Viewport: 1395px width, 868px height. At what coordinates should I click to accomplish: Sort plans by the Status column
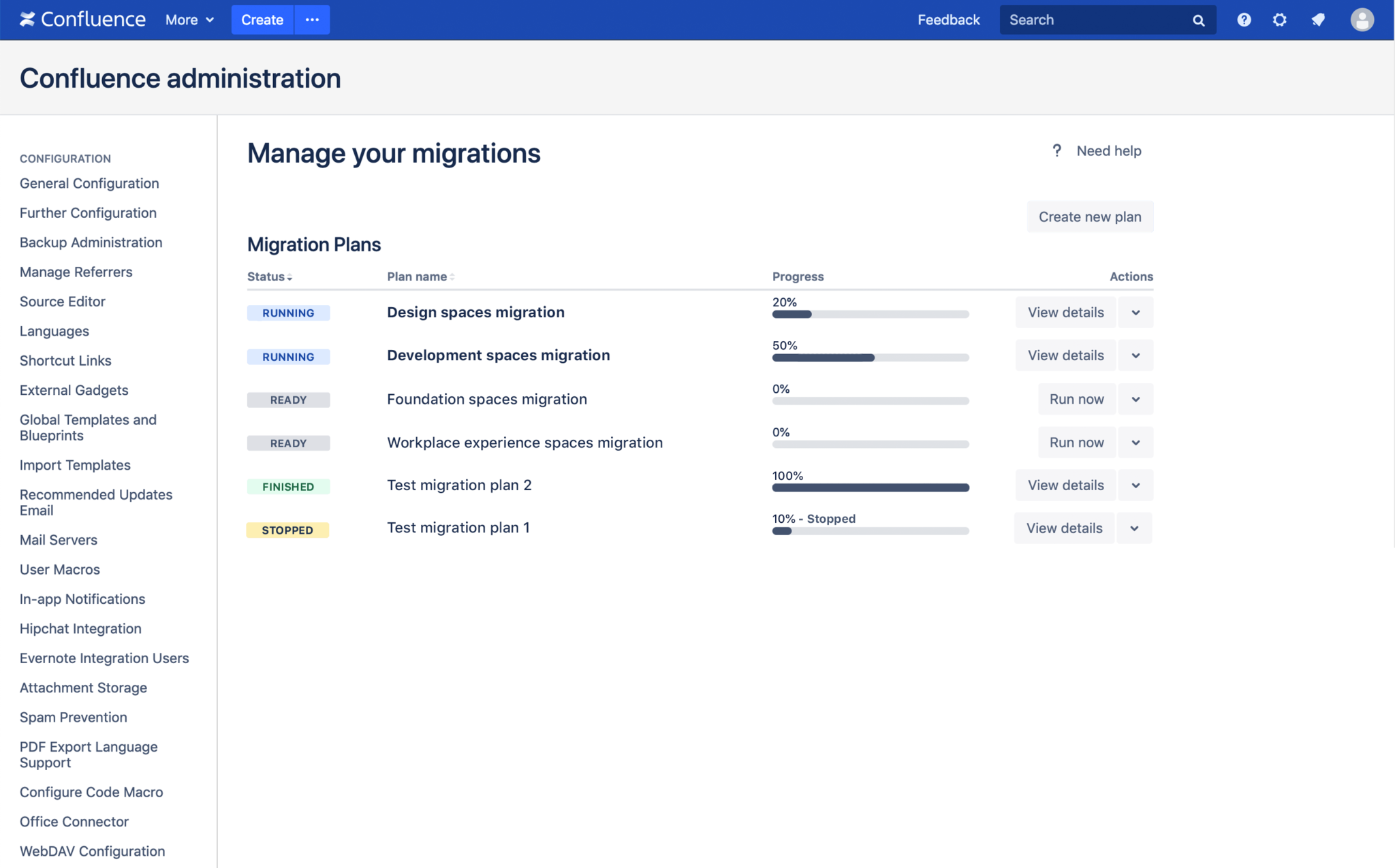[266, 276]
